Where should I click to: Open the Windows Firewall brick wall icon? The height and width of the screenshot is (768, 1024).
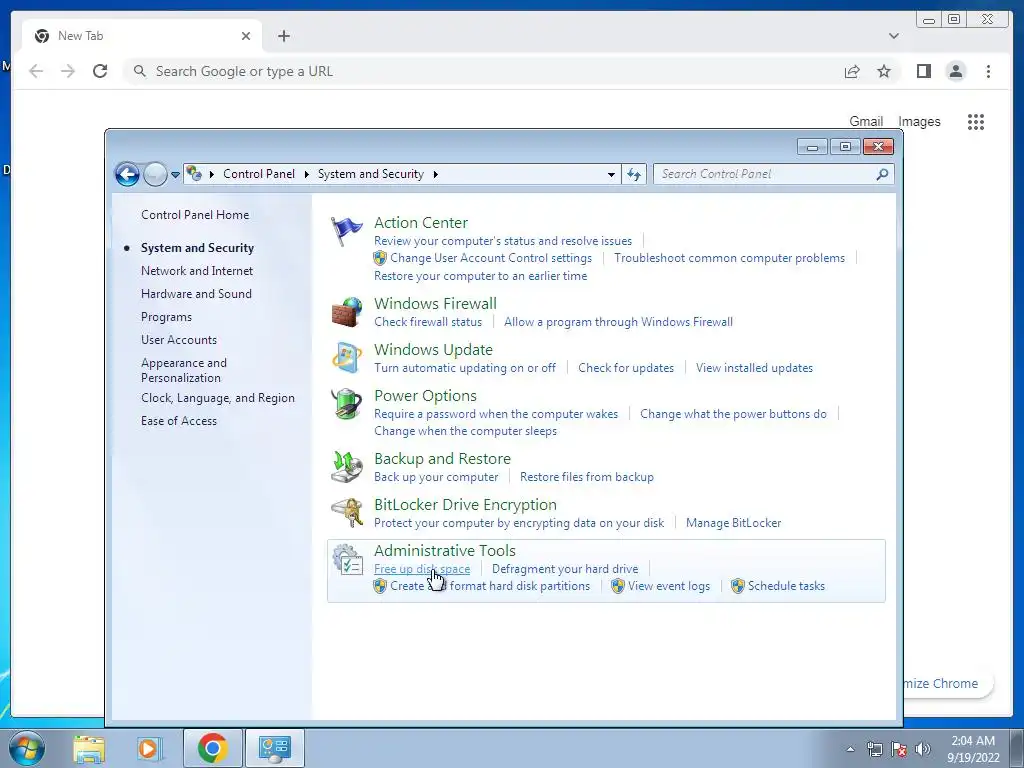(x=346, y=312)
